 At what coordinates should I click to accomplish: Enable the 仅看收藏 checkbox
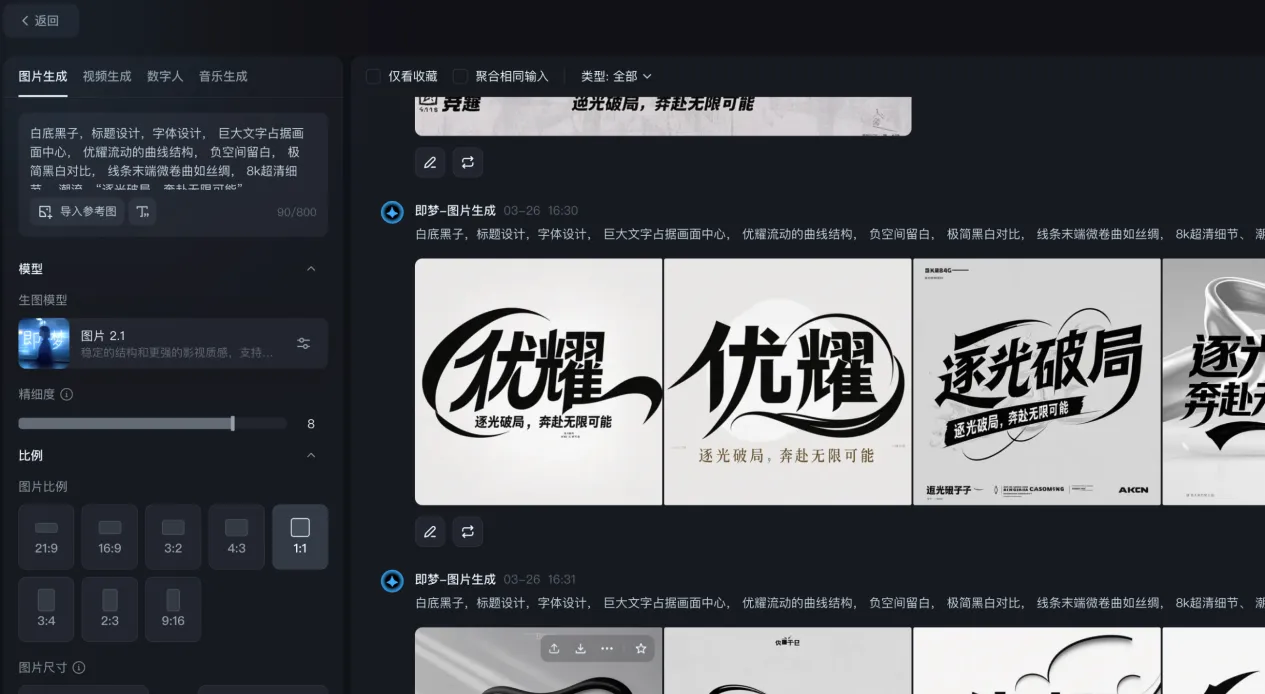tap(373, 76)
